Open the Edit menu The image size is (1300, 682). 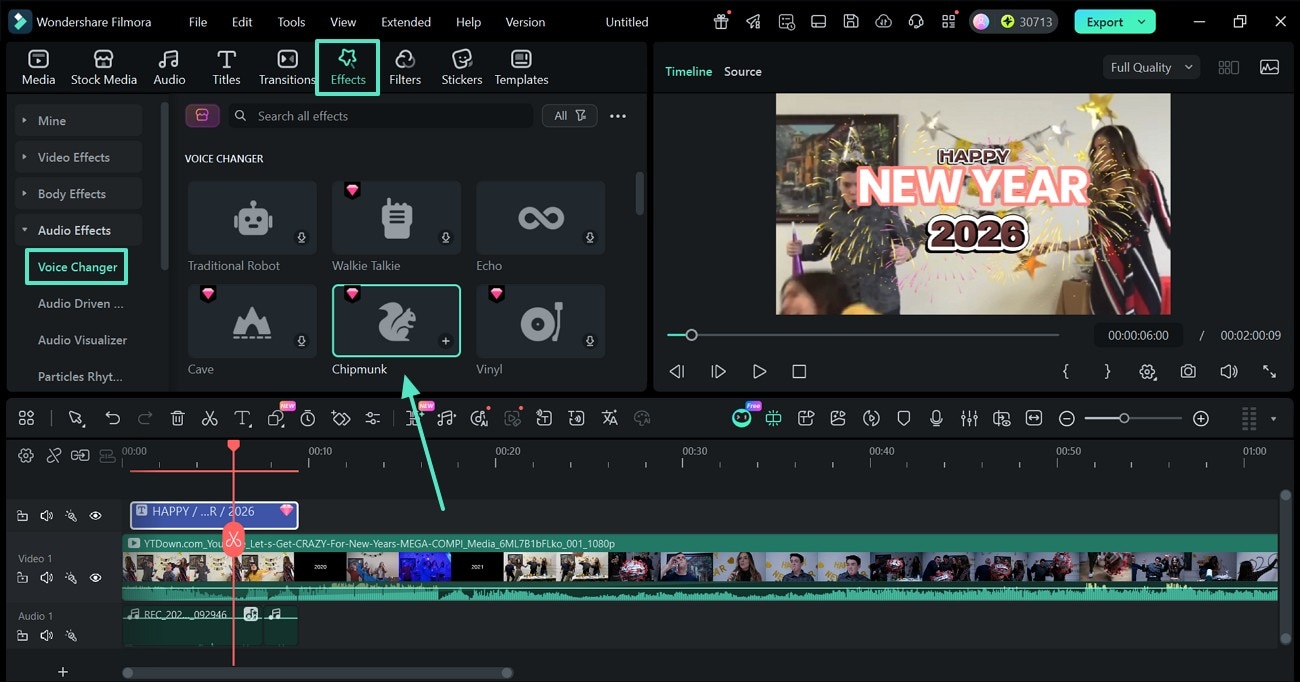point(242,22)
